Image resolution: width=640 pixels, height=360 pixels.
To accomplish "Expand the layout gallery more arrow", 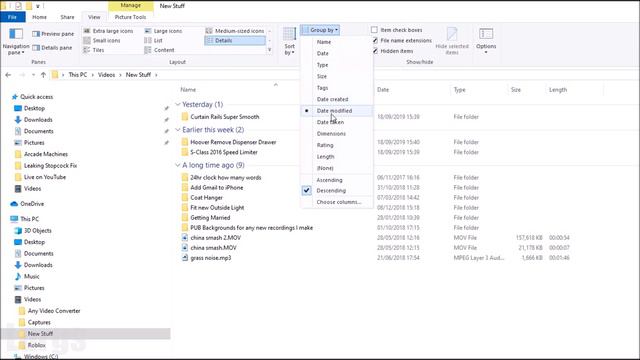I will point(269,50).
